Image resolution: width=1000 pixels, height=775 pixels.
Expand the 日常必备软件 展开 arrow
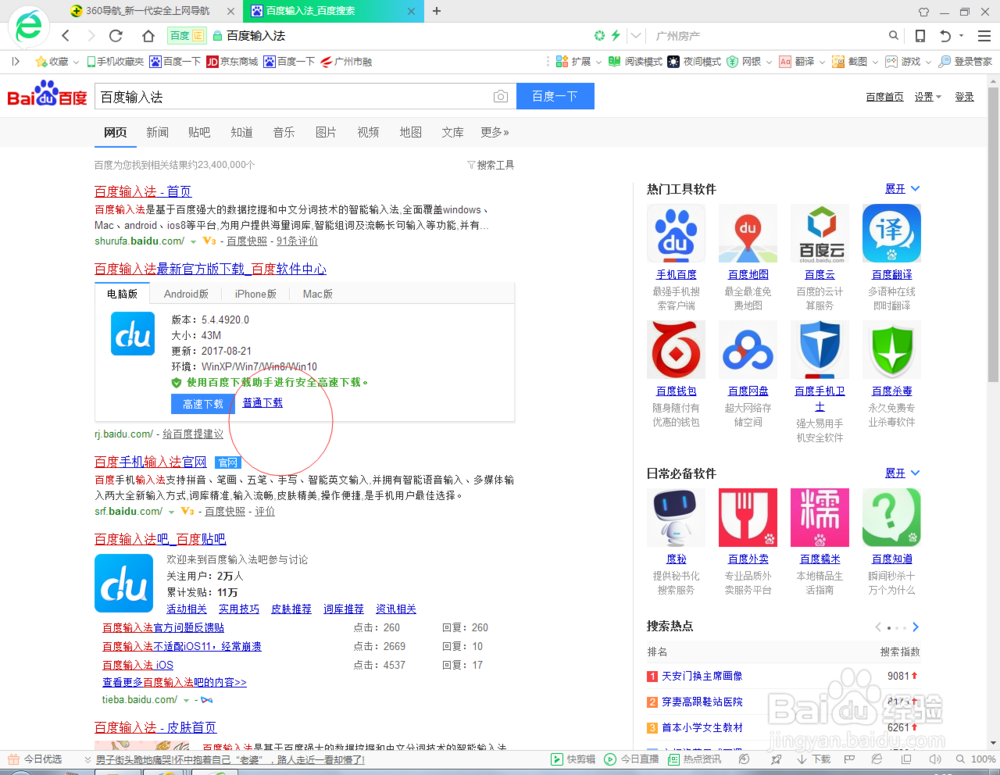click(915, 473)
